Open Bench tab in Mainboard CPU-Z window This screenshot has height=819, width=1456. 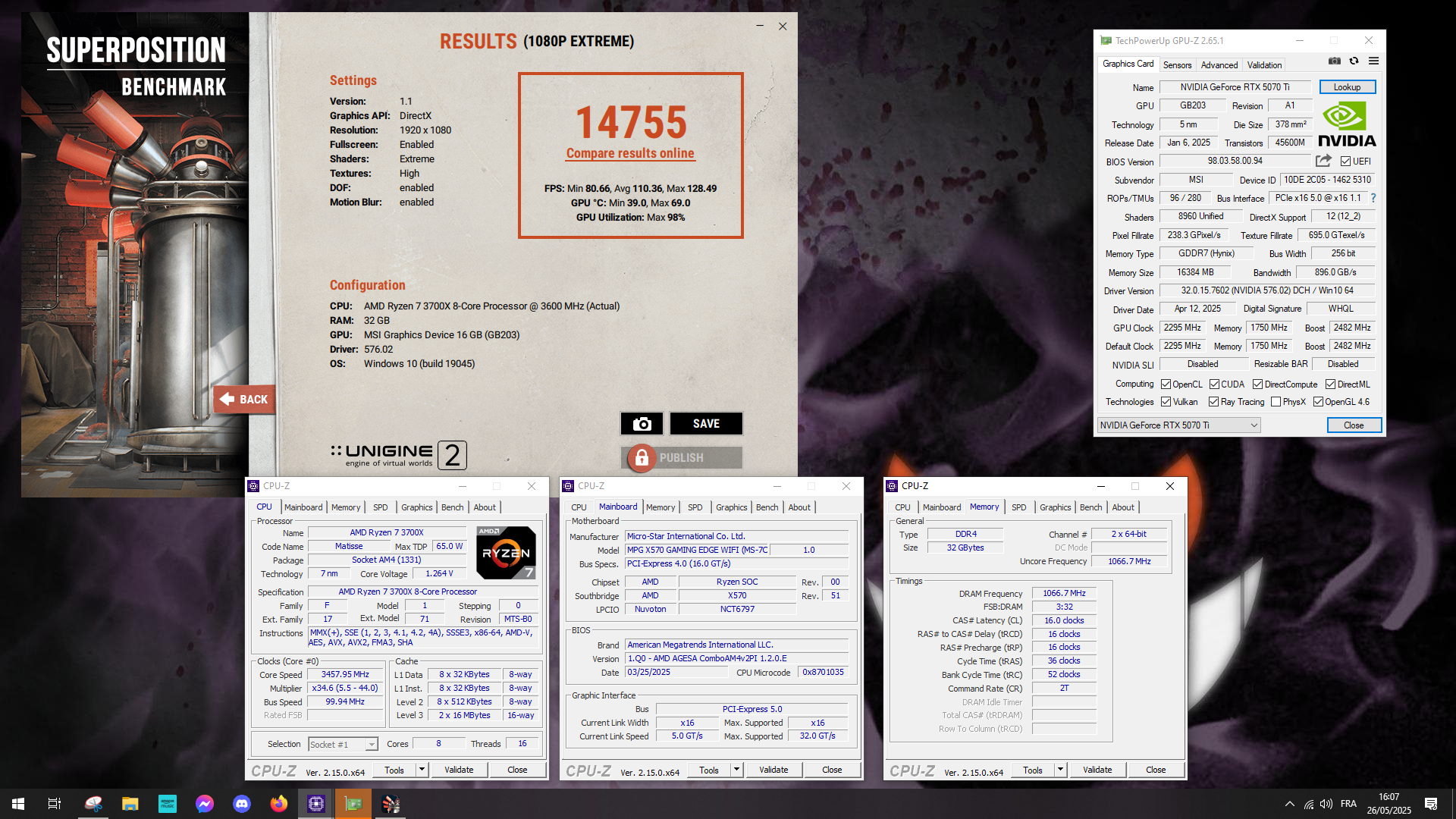point(767,507)
